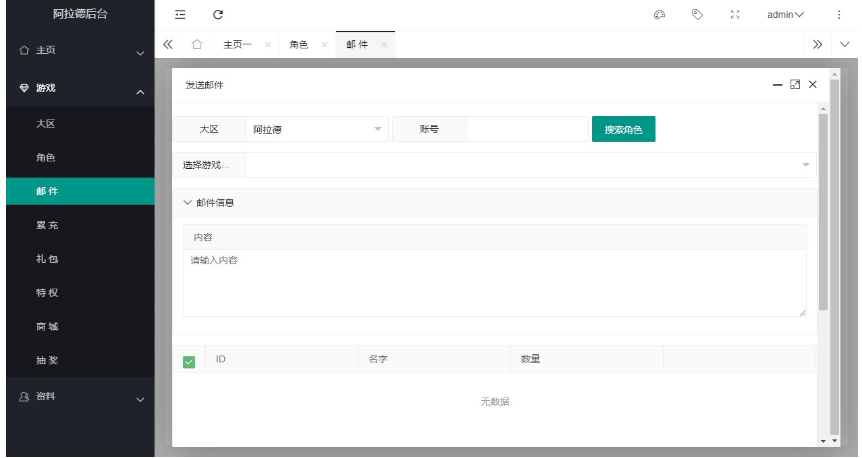Click the home icon in tab bar
The height and width of the screenshot is (458, 862).
(198, 45)
